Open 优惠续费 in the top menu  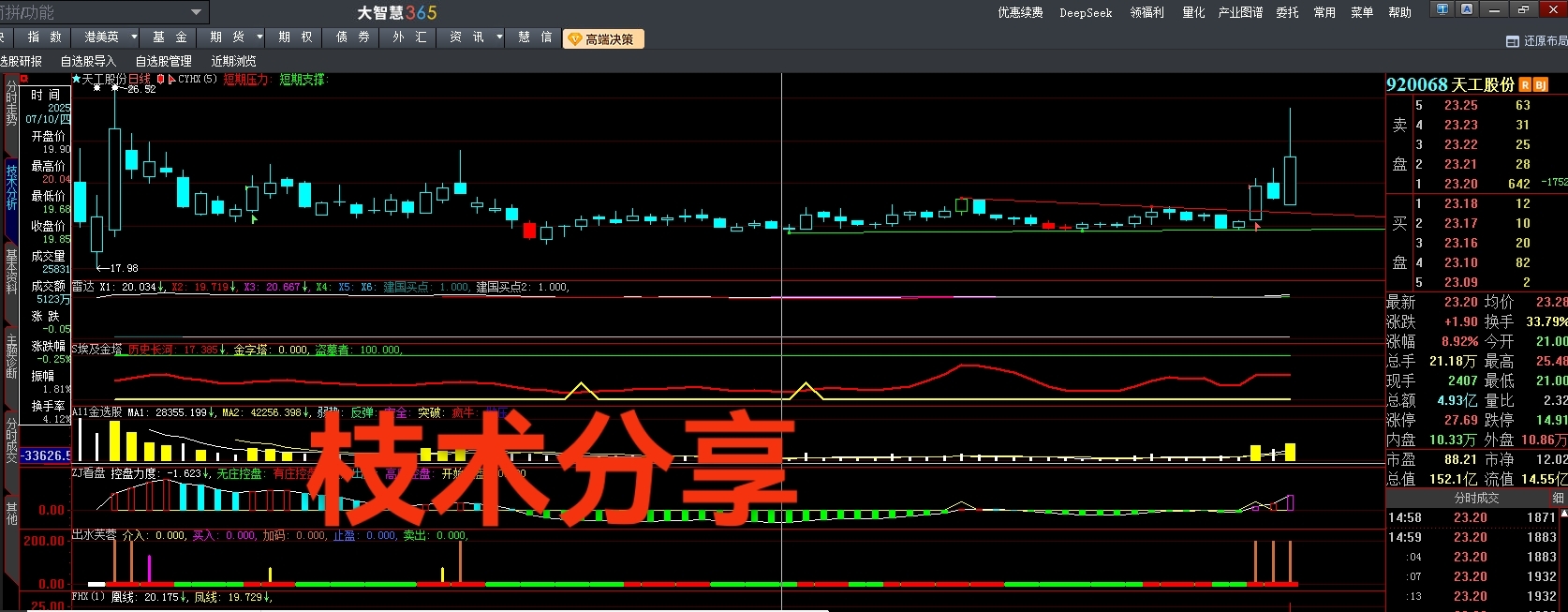coord(1020,12)
